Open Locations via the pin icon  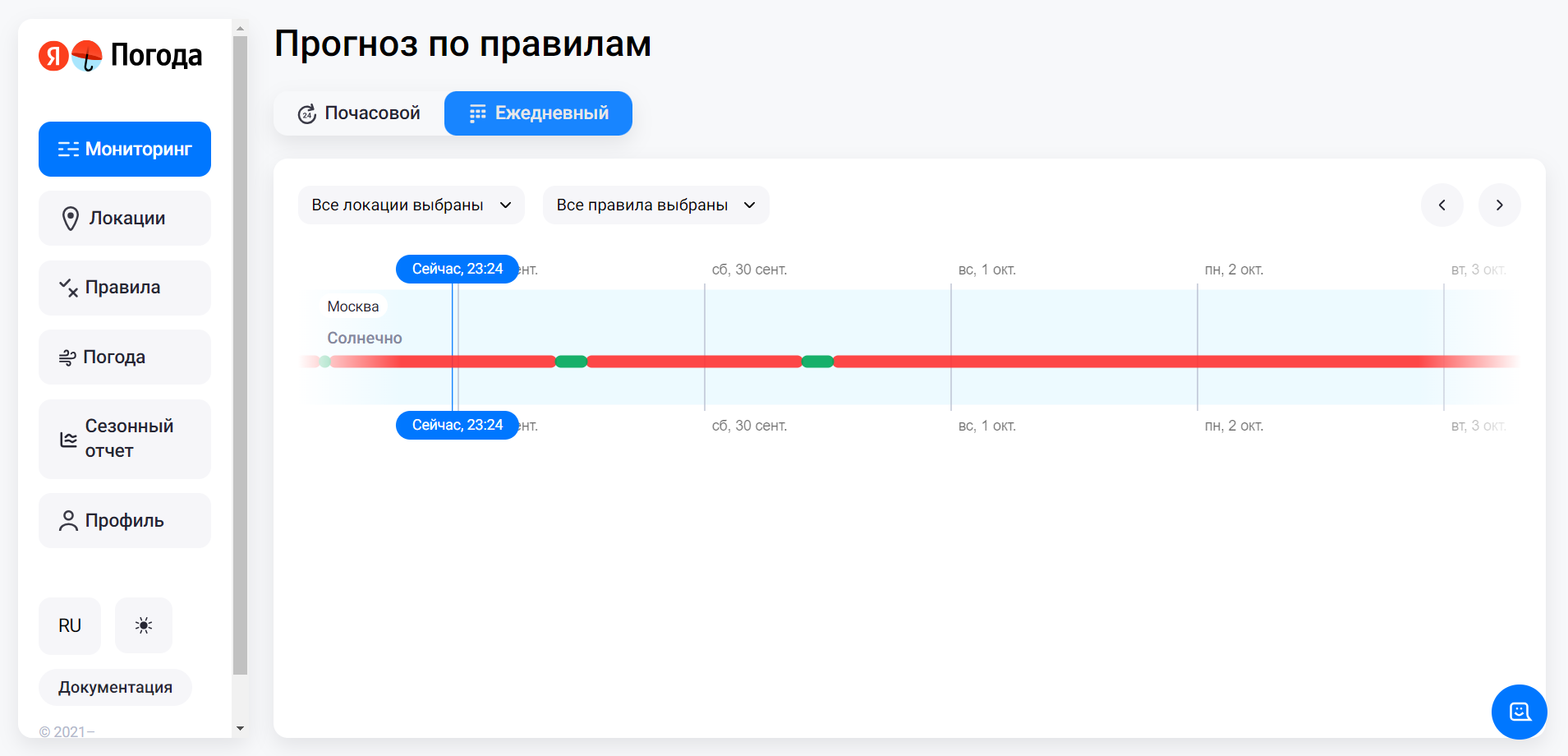coord(71,219)
